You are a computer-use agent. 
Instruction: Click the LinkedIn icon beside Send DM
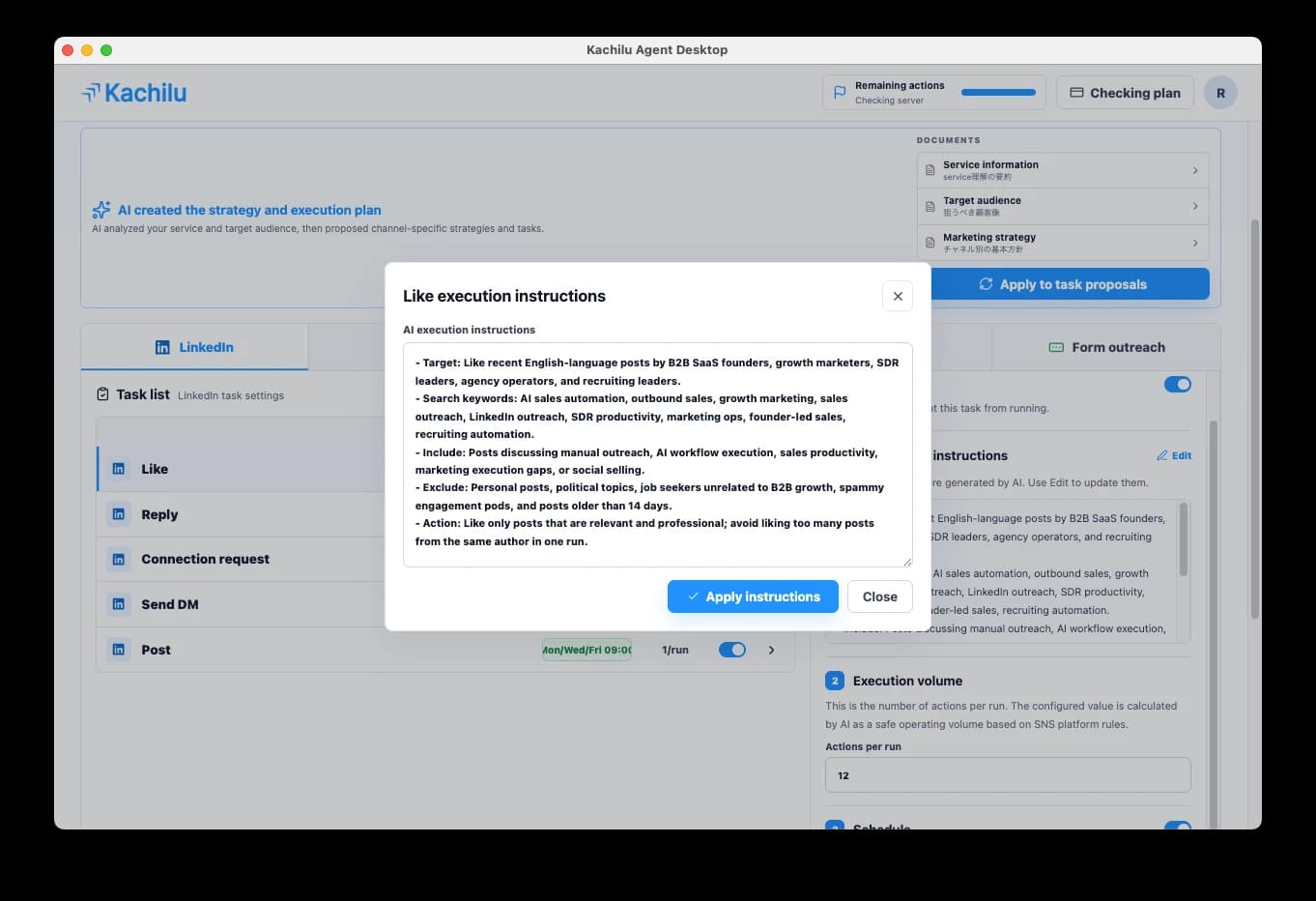(119, 604)
